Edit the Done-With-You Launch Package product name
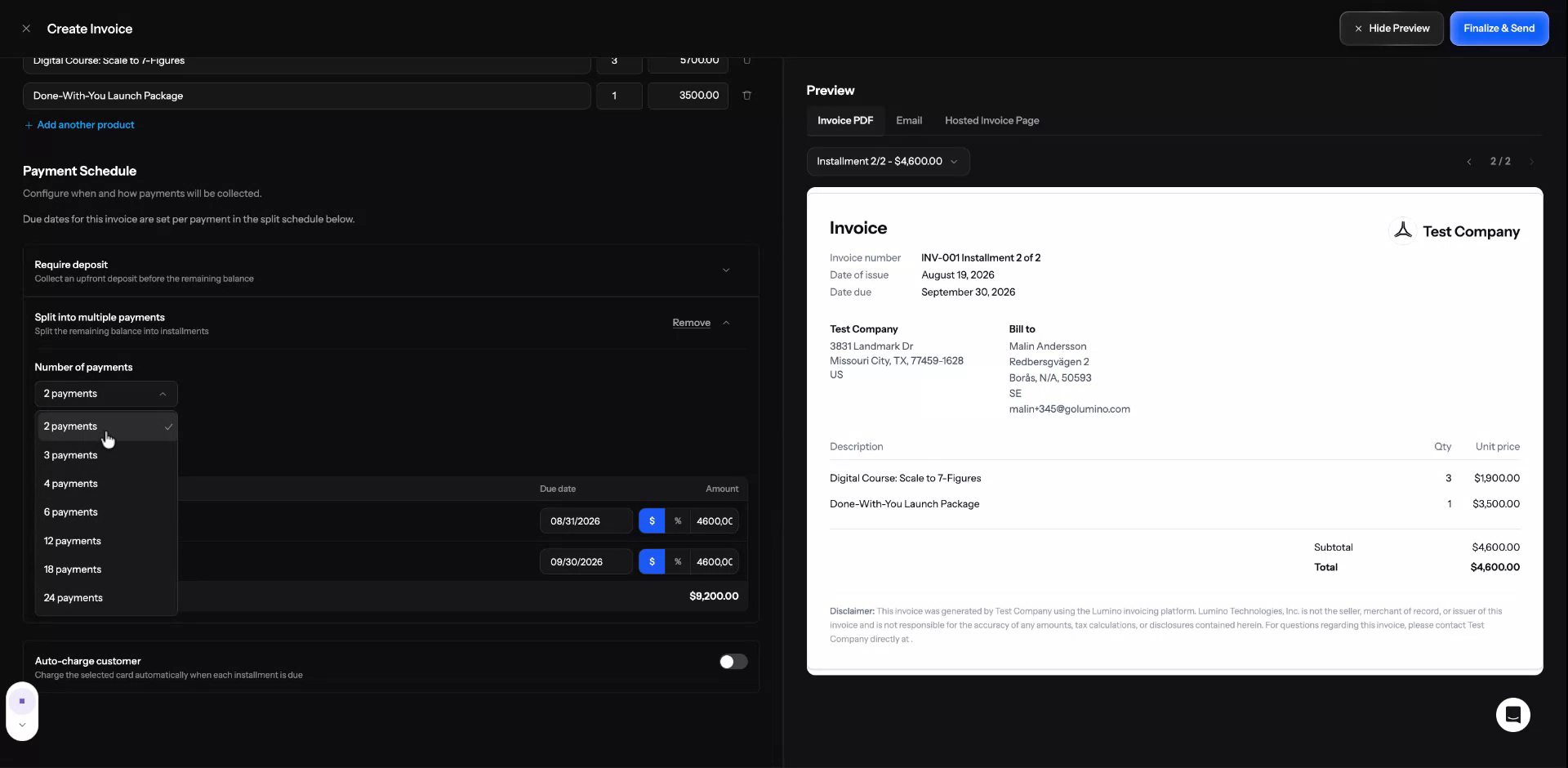Viewport: 1568px width, 768px height. click(x=306, y=96)
